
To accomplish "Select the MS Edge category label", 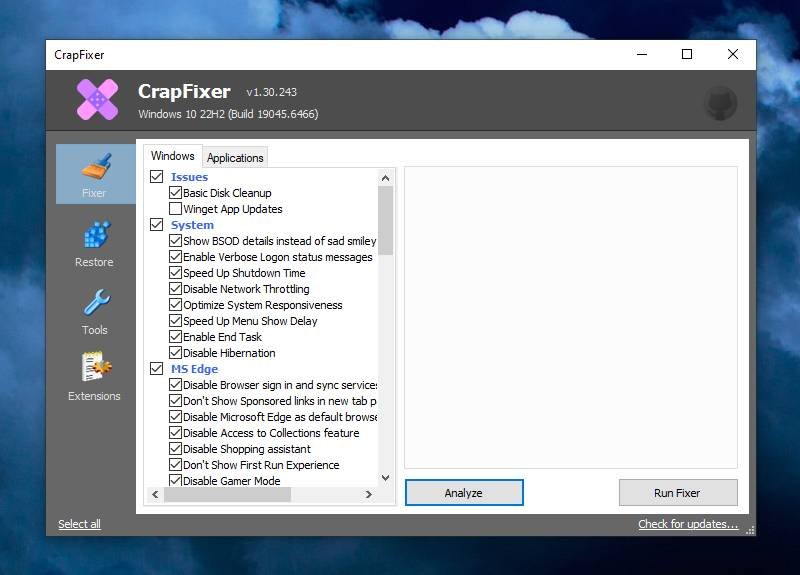I will click(194, 369).
